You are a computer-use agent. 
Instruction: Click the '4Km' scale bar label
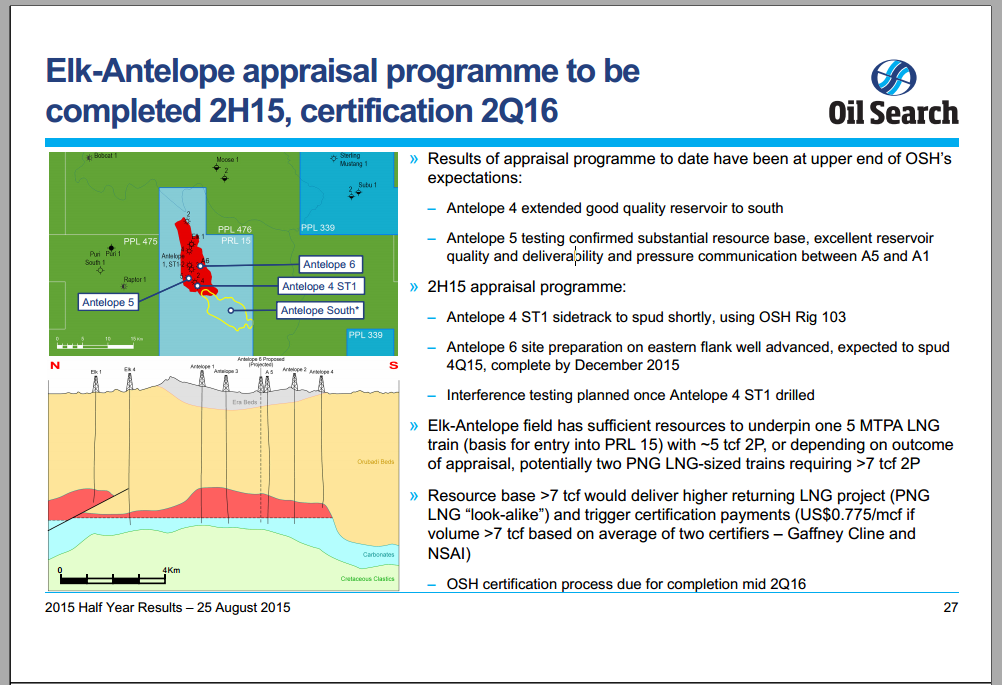point(171,570)
